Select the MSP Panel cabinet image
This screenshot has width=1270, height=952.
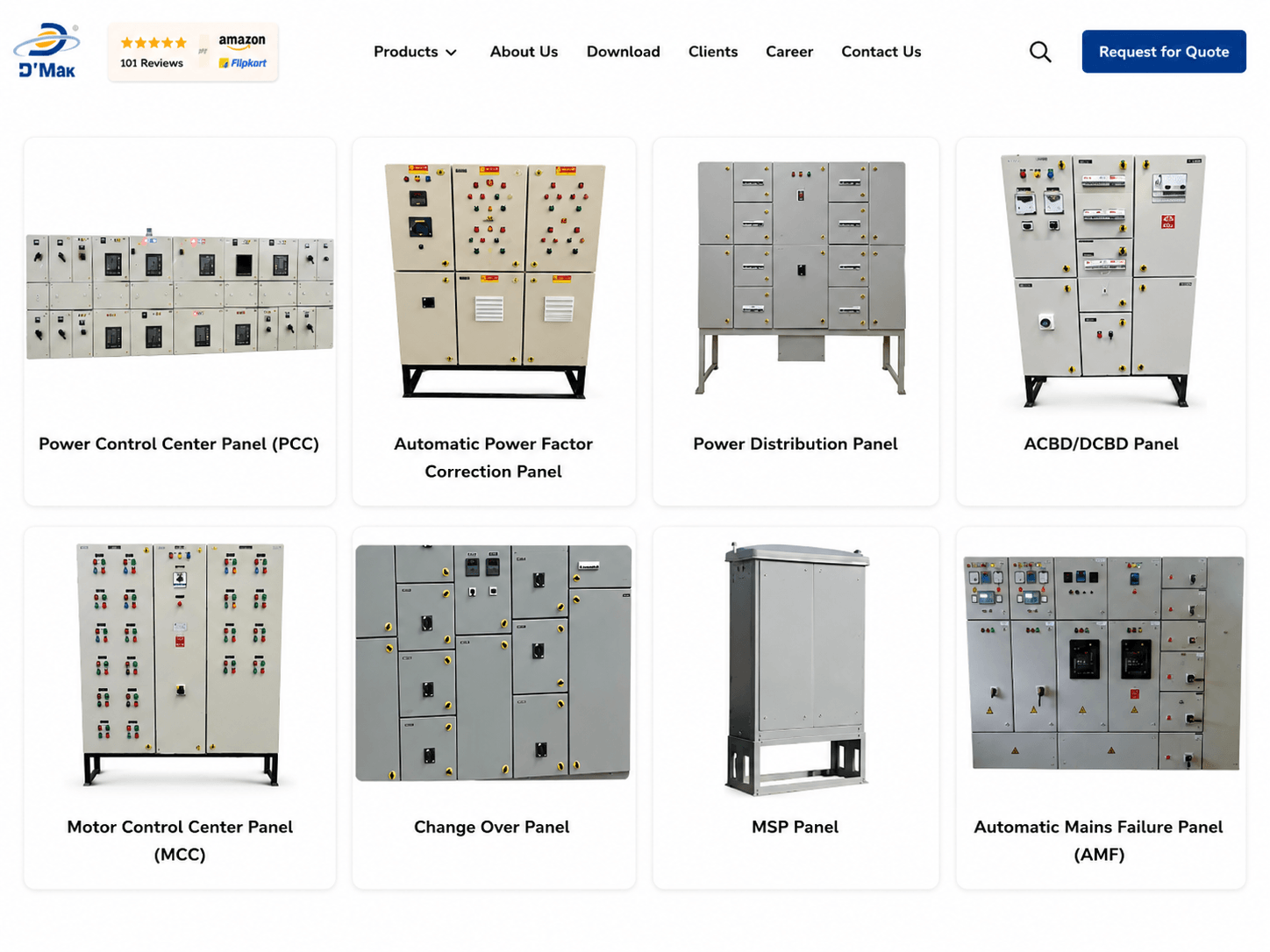(796, 669)
